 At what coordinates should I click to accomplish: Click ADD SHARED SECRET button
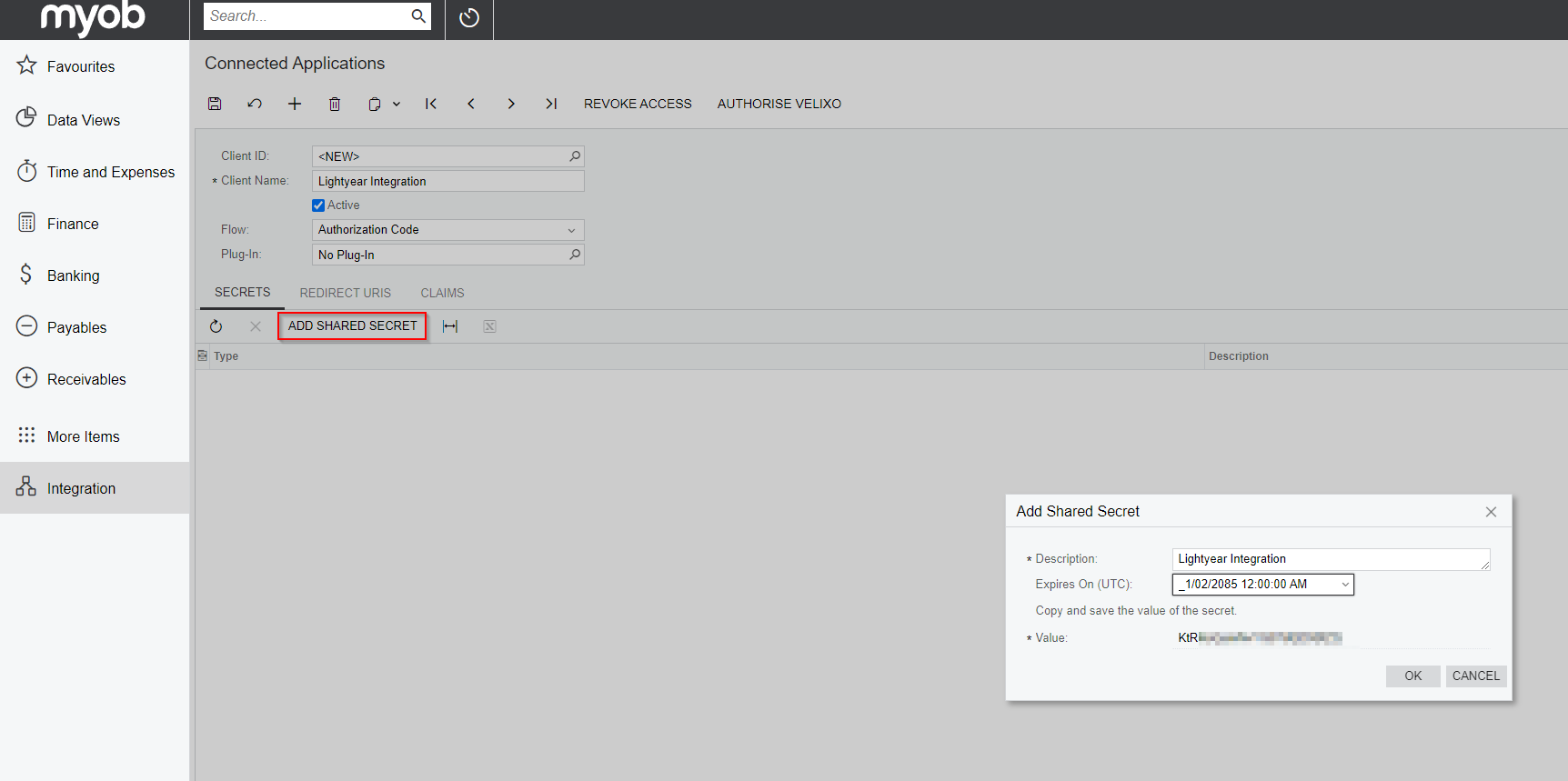353,325
